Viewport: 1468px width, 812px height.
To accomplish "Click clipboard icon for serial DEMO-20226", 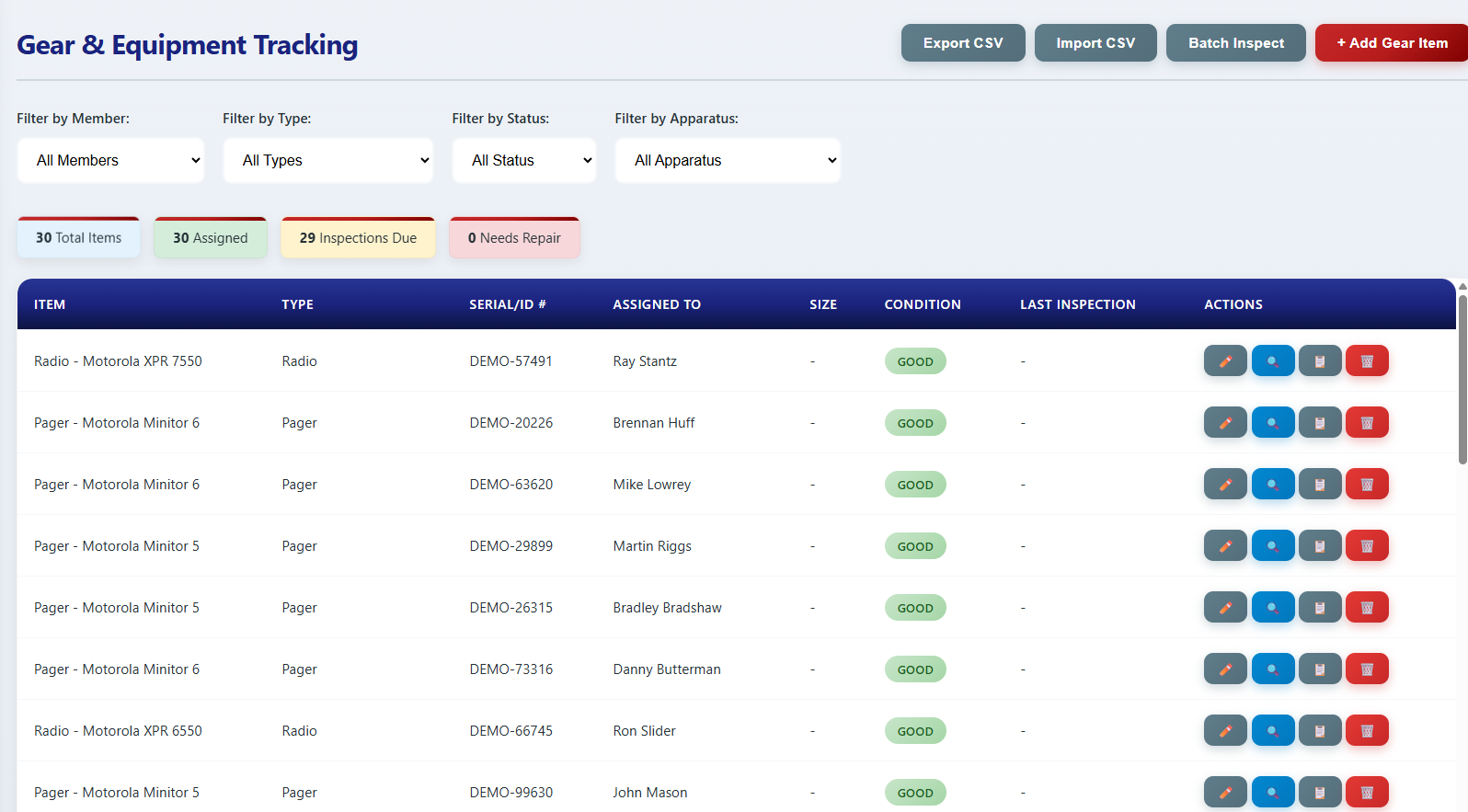I will (x=1320, y=423).
